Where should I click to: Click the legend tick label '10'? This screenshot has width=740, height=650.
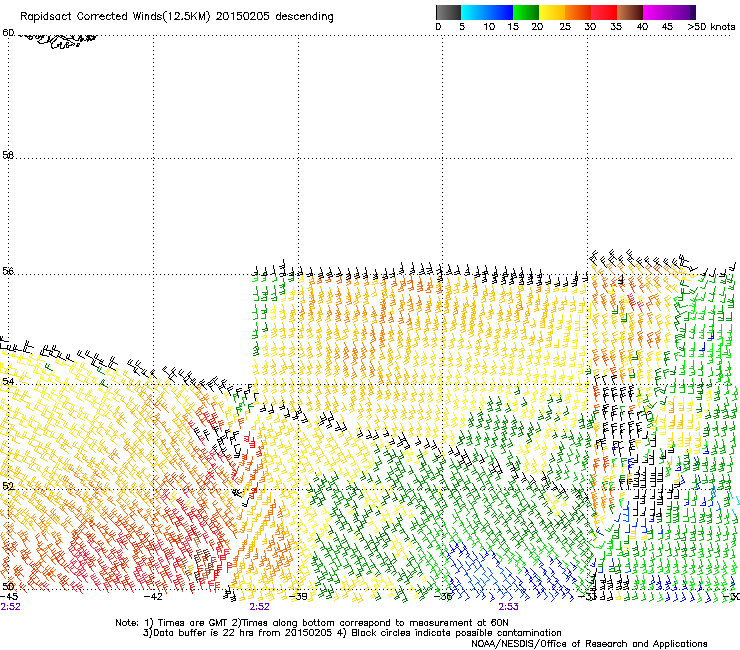pyautogui.click(x=489, y=27)
